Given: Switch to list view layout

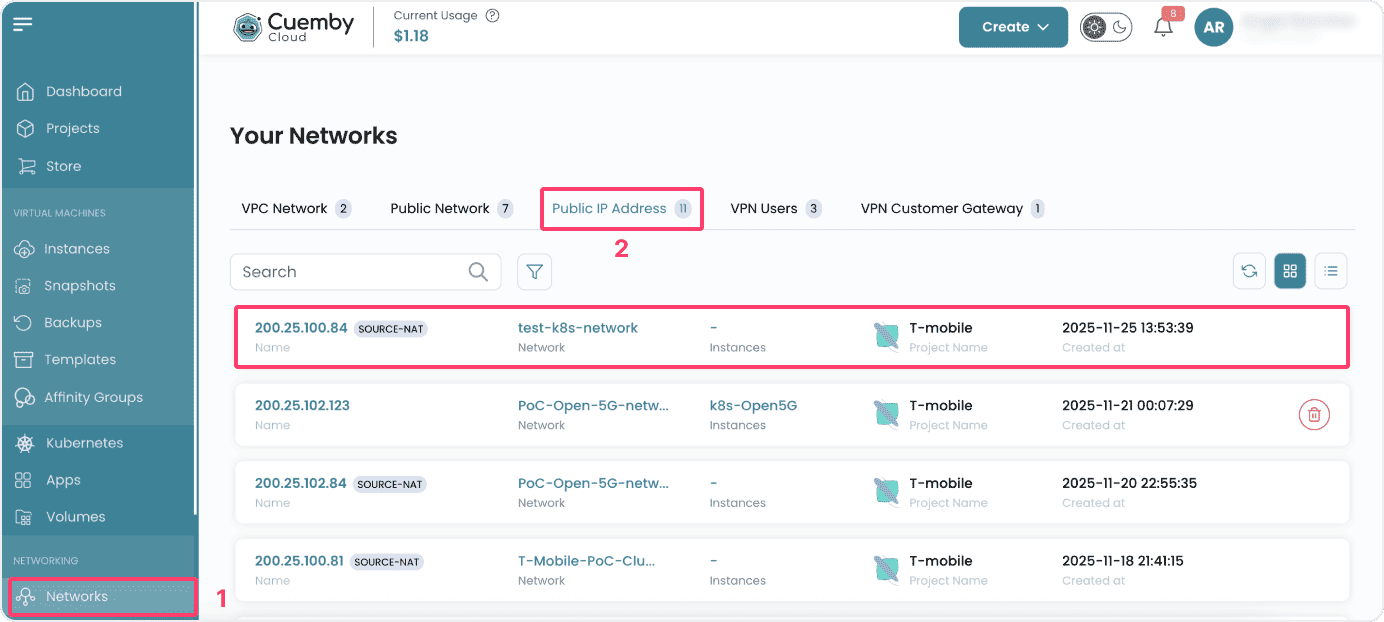Looking at the screenshot, I should 1331,271.
